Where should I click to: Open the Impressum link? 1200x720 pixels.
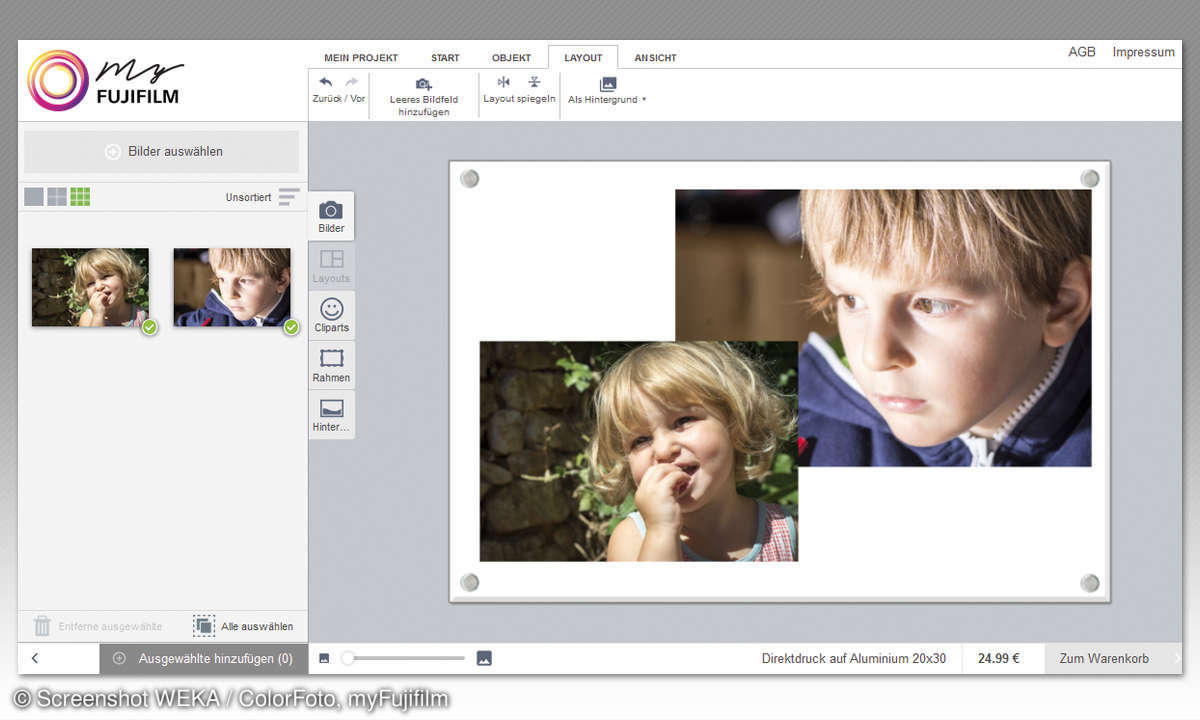1143,52
